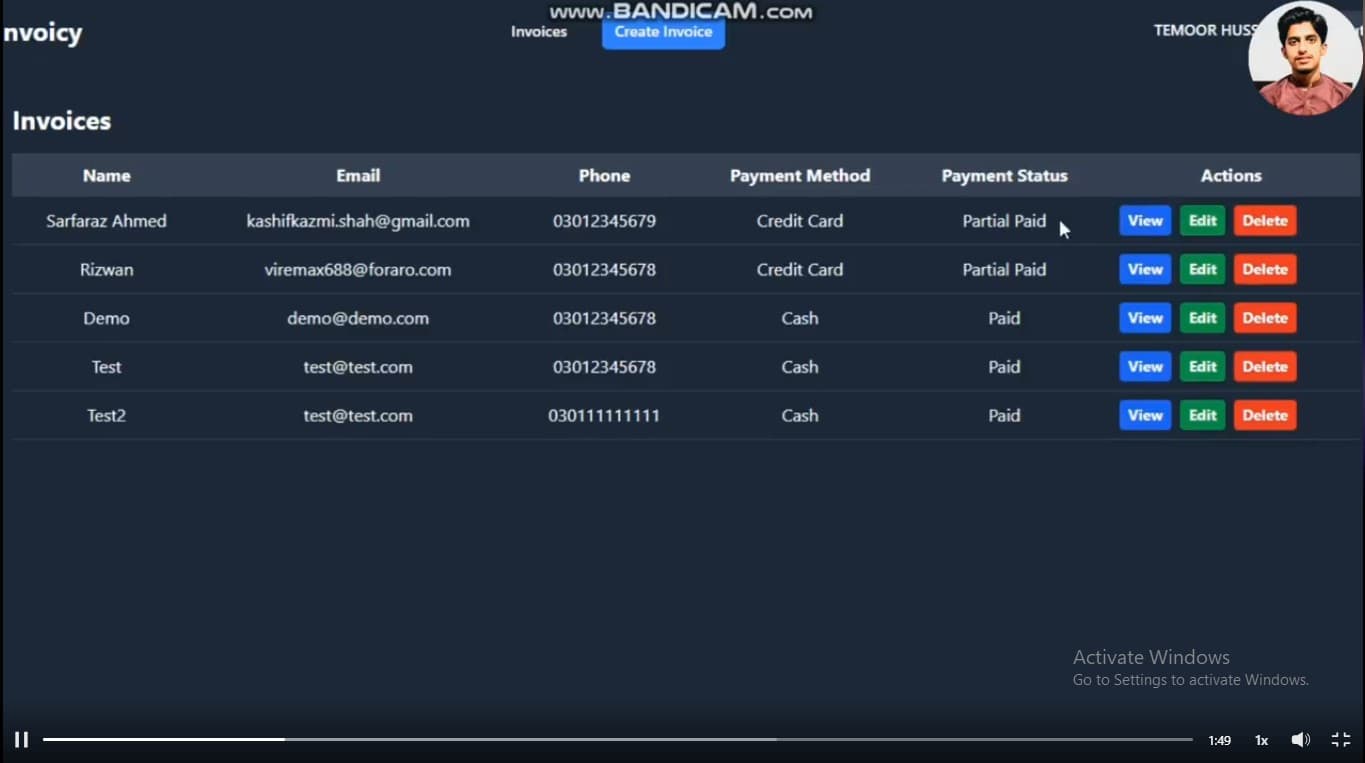
Task: Delete the Demo invoice
Action: (1264, 318)
